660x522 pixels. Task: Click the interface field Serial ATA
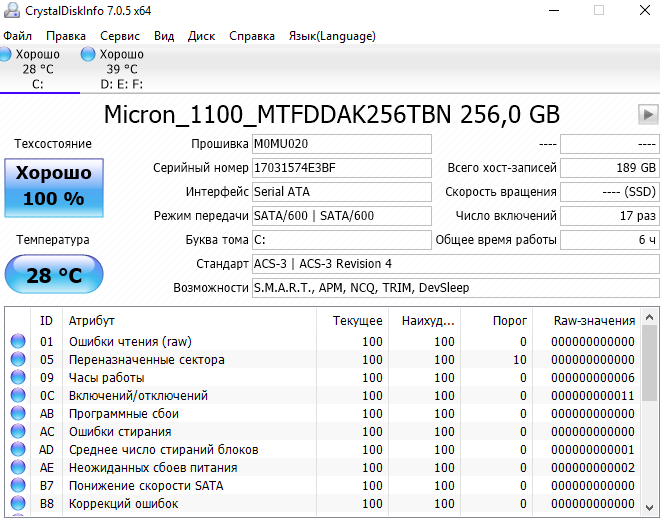342,192
